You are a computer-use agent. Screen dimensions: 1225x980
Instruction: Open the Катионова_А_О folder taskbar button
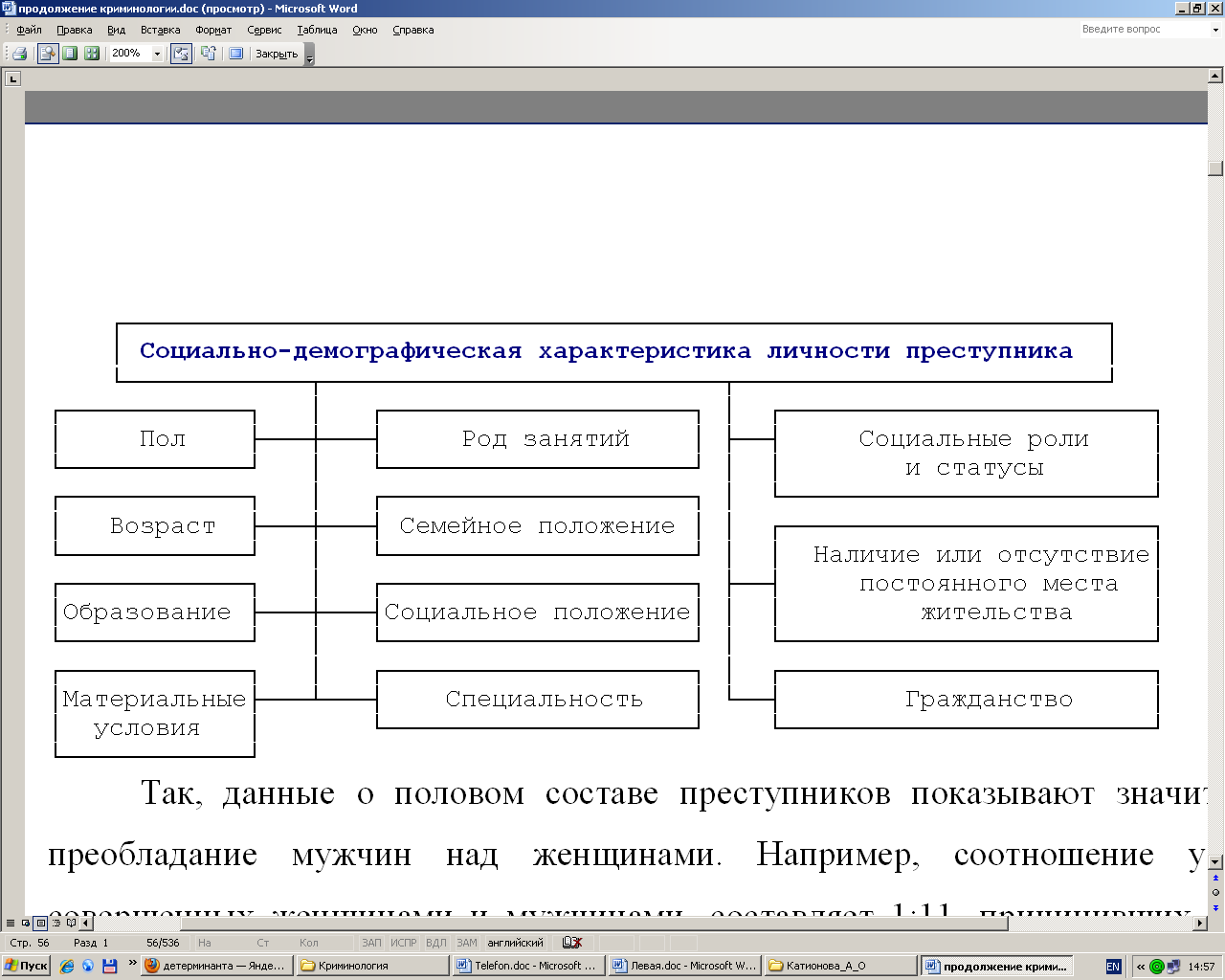point(840,966)
